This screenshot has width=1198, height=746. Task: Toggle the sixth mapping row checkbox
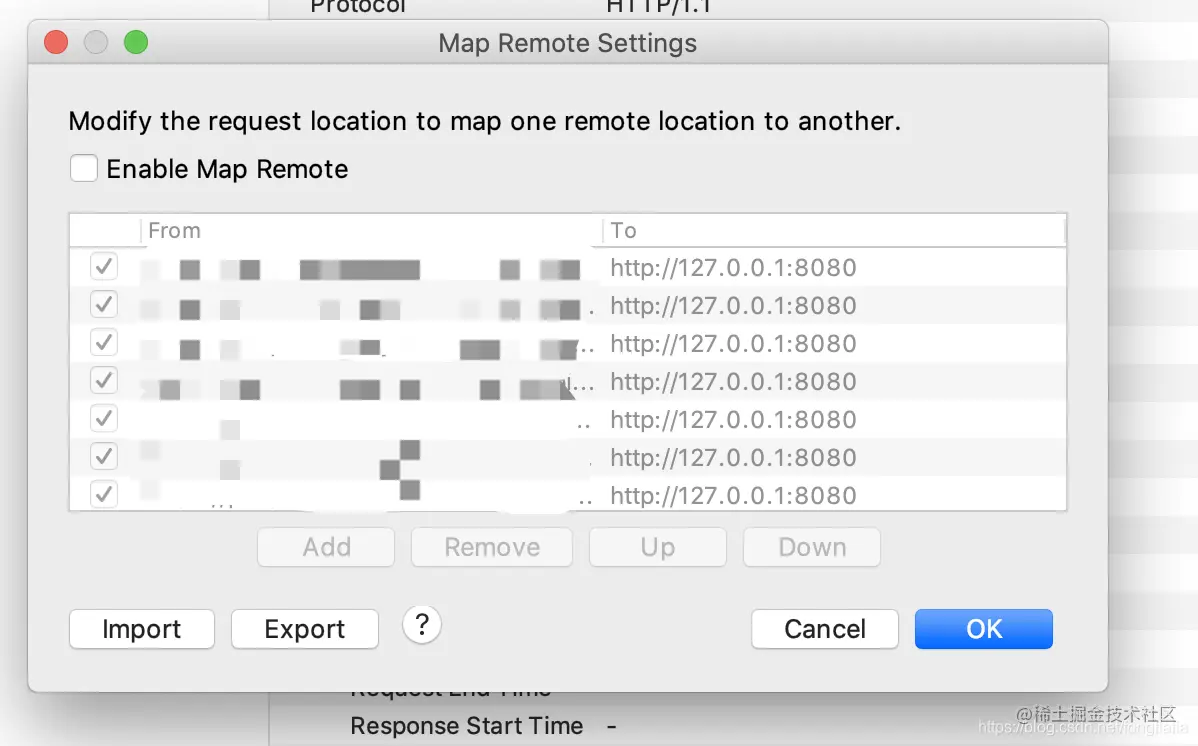coord(104,456)
